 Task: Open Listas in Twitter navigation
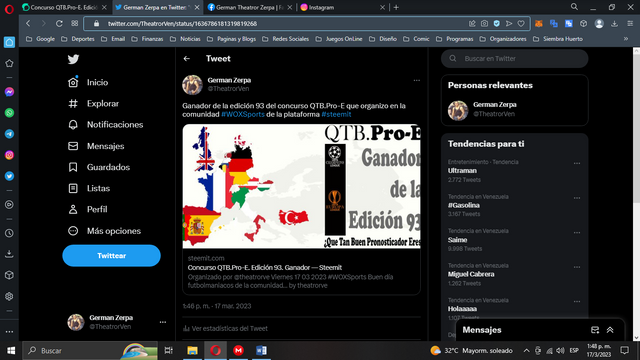click(89, 189)
